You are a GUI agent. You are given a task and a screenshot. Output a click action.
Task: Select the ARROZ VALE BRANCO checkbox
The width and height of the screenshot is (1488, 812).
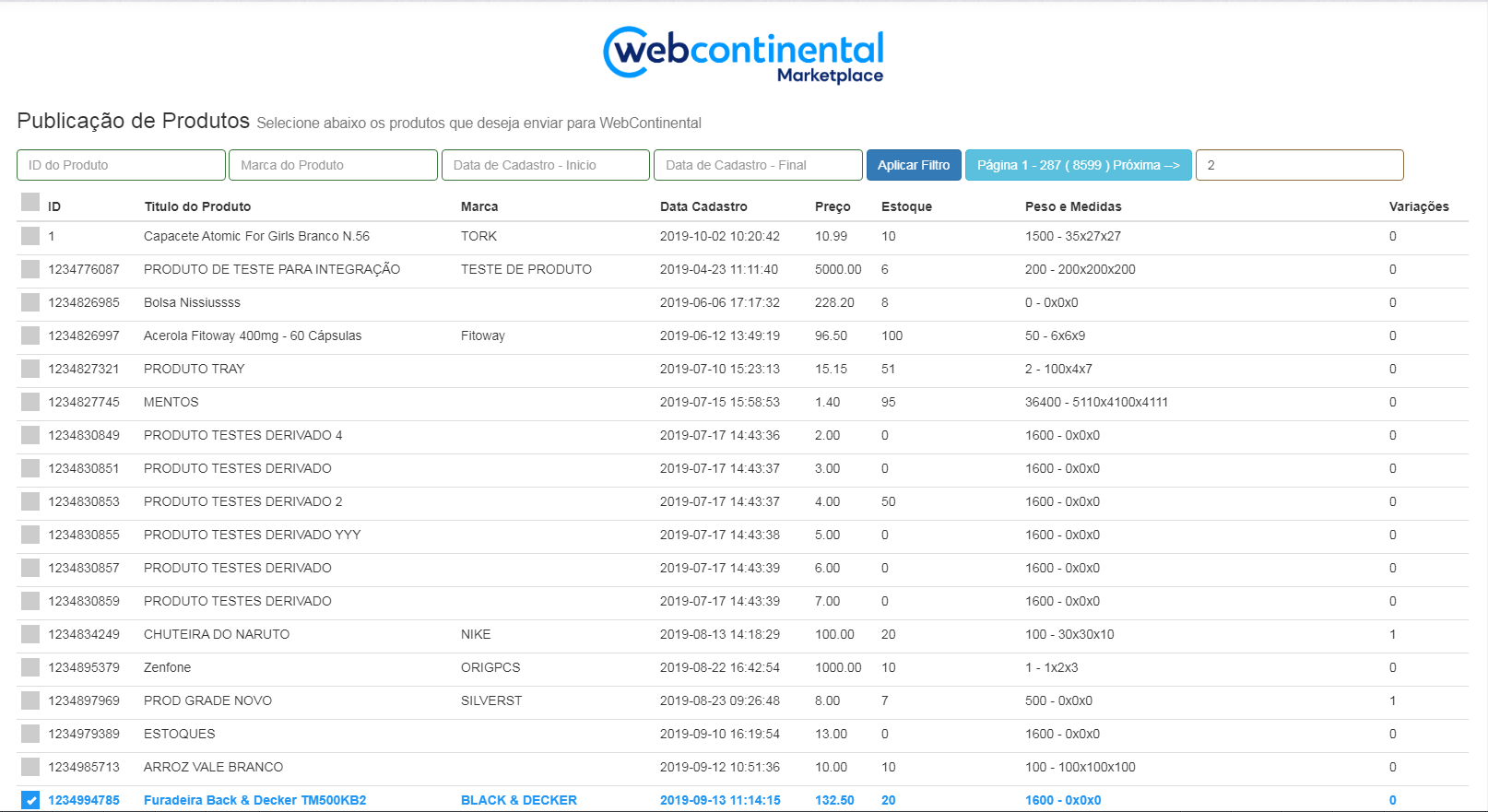(x=30, y=767)
